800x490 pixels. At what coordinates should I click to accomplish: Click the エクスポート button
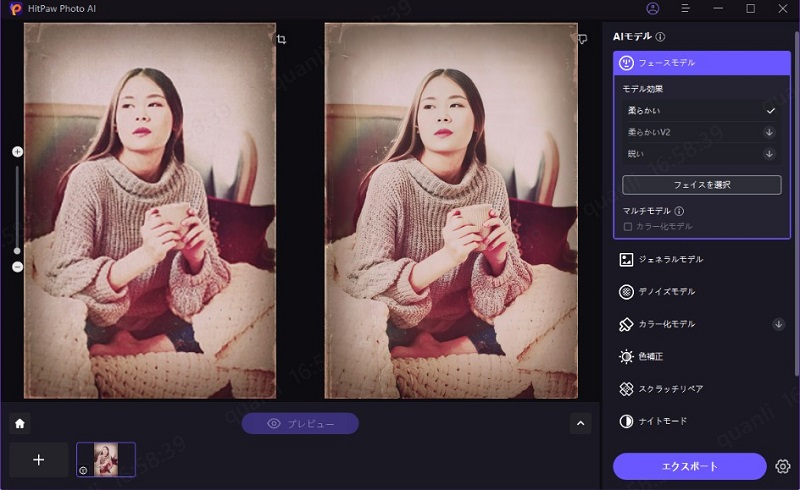tap(691, 466)
